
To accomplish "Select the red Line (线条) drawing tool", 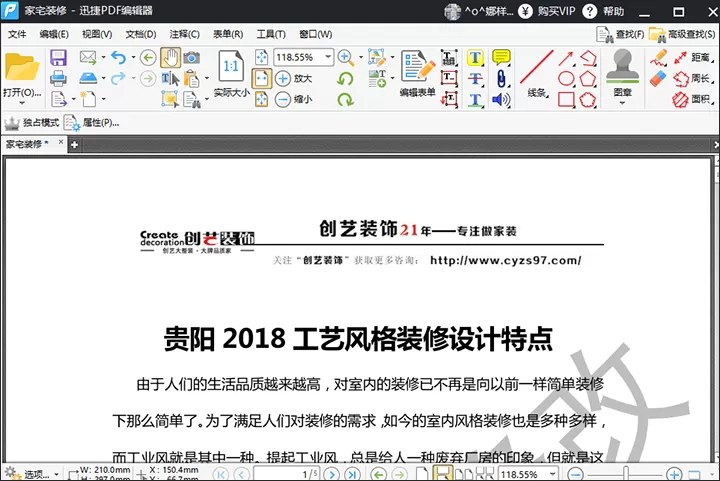I will (x=537, y=73).
